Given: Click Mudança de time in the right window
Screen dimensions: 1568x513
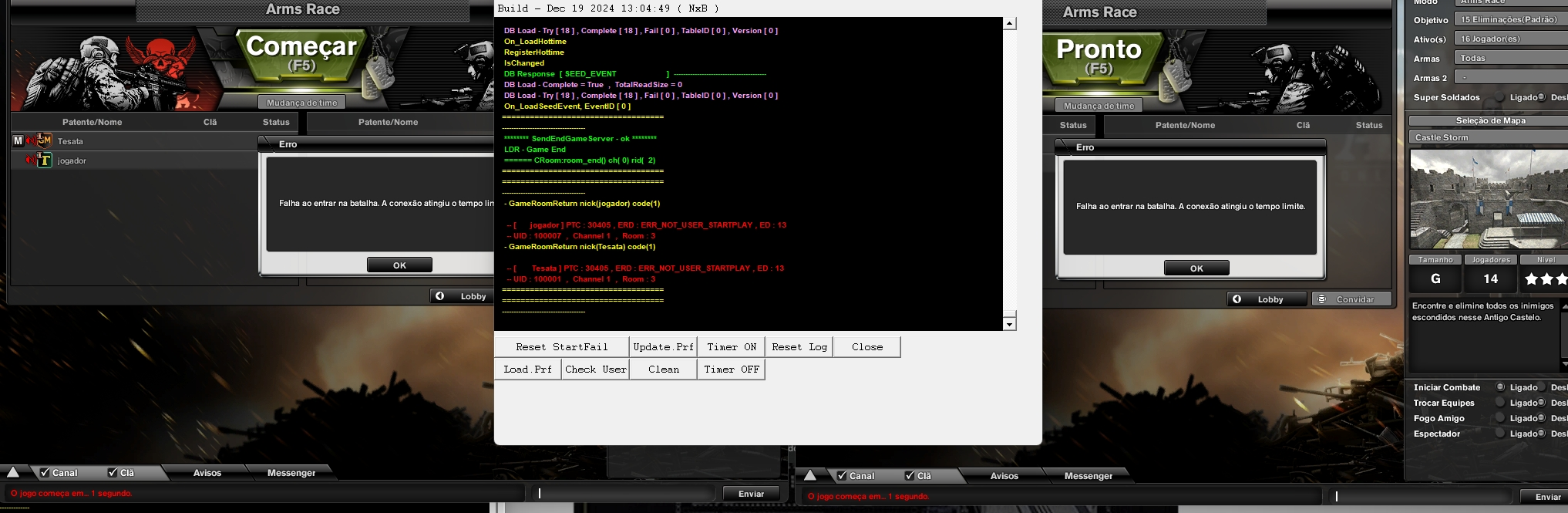Looking at the screenshot, I should pos(1099,106).
